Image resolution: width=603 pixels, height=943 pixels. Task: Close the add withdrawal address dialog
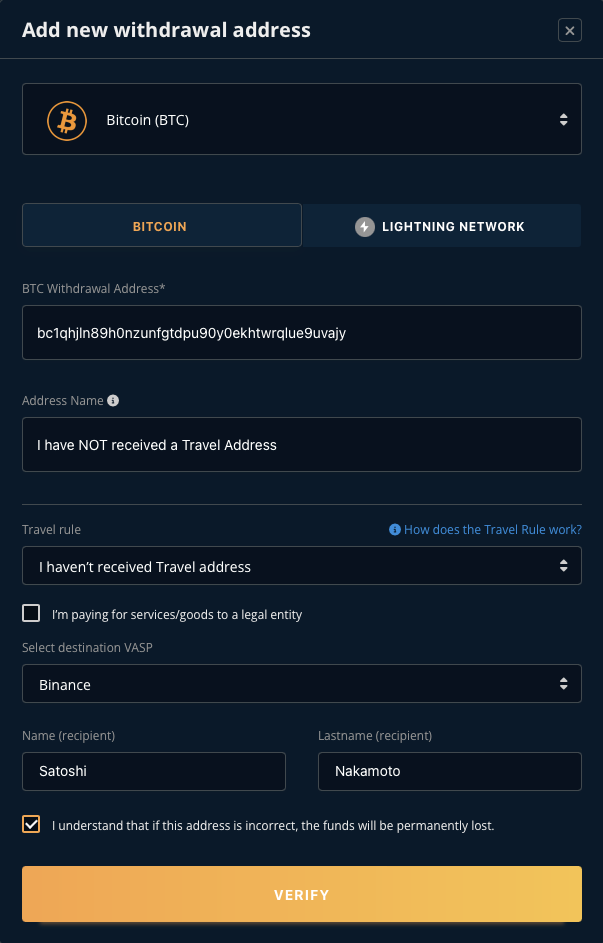point(569,31)
